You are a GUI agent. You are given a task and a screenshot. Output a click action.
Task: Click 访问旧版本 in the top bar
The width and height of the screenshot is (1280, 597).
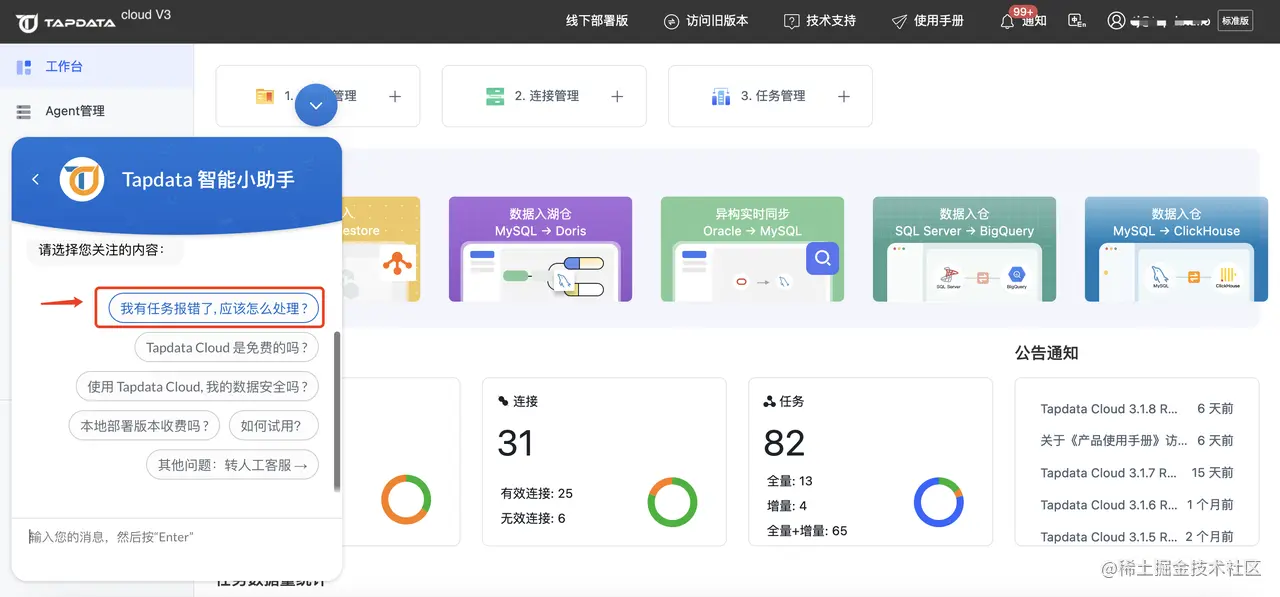[717, 20]
